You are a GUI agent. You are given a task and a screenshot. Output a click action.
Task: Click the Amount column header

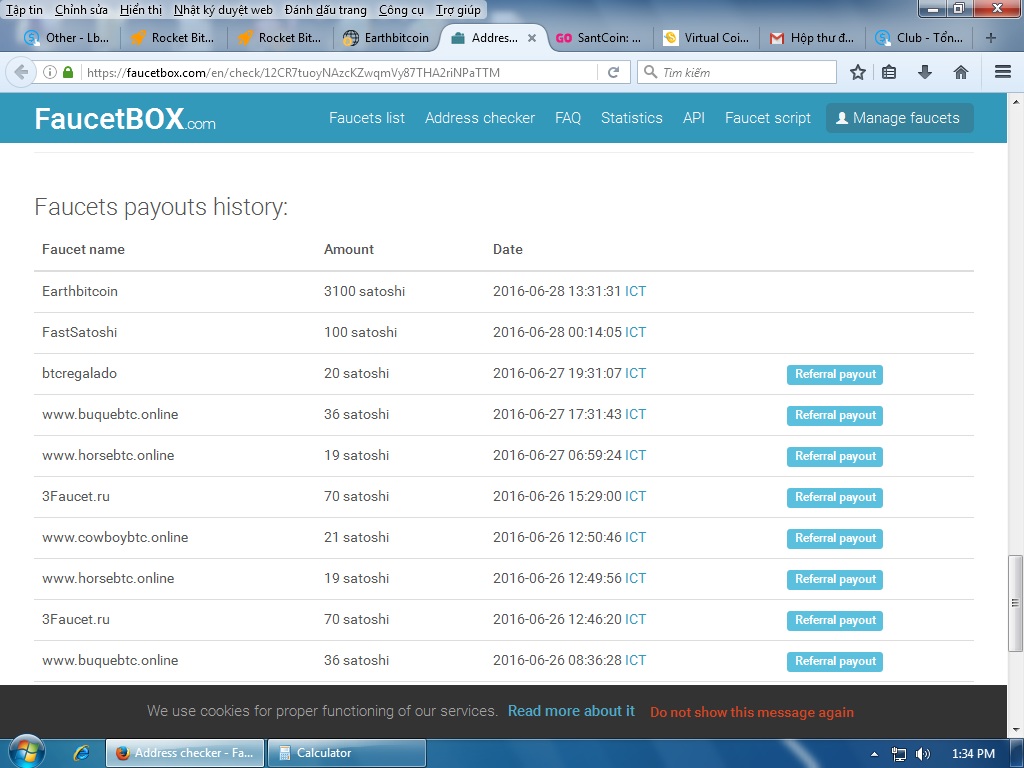pyautogui.click(x=349, y=249)
